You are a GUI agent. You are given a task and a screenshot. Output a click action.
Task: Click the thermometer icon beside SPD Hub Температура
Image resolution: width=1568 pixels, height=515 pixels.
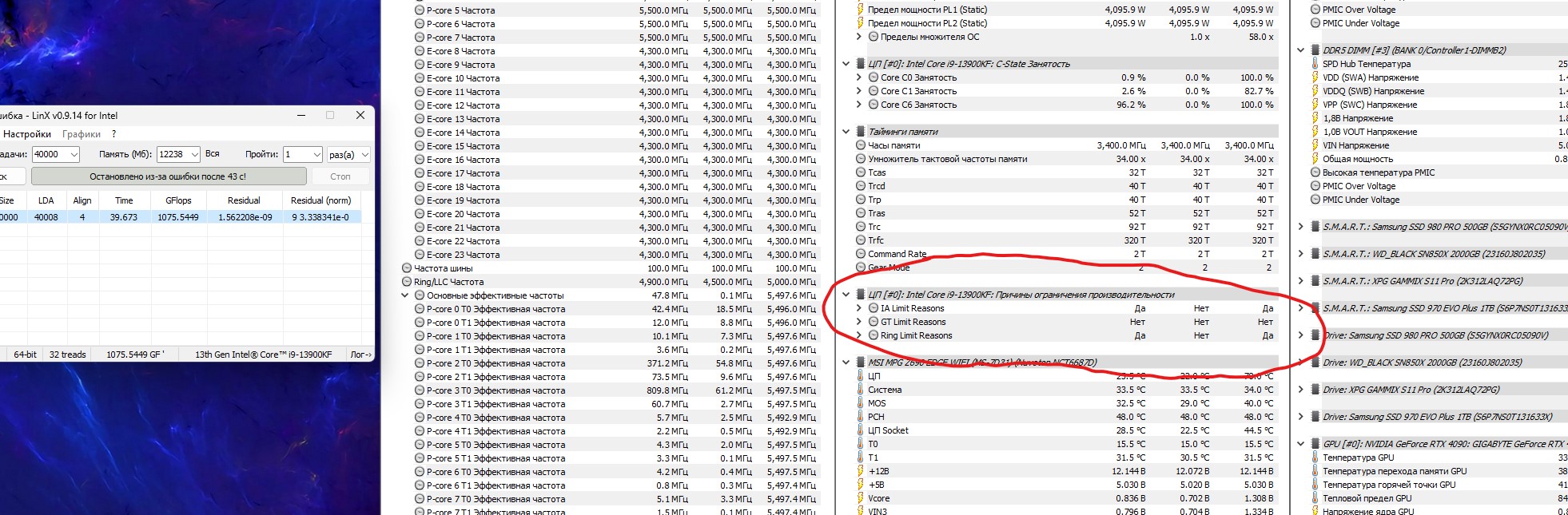click(1315, 64)
